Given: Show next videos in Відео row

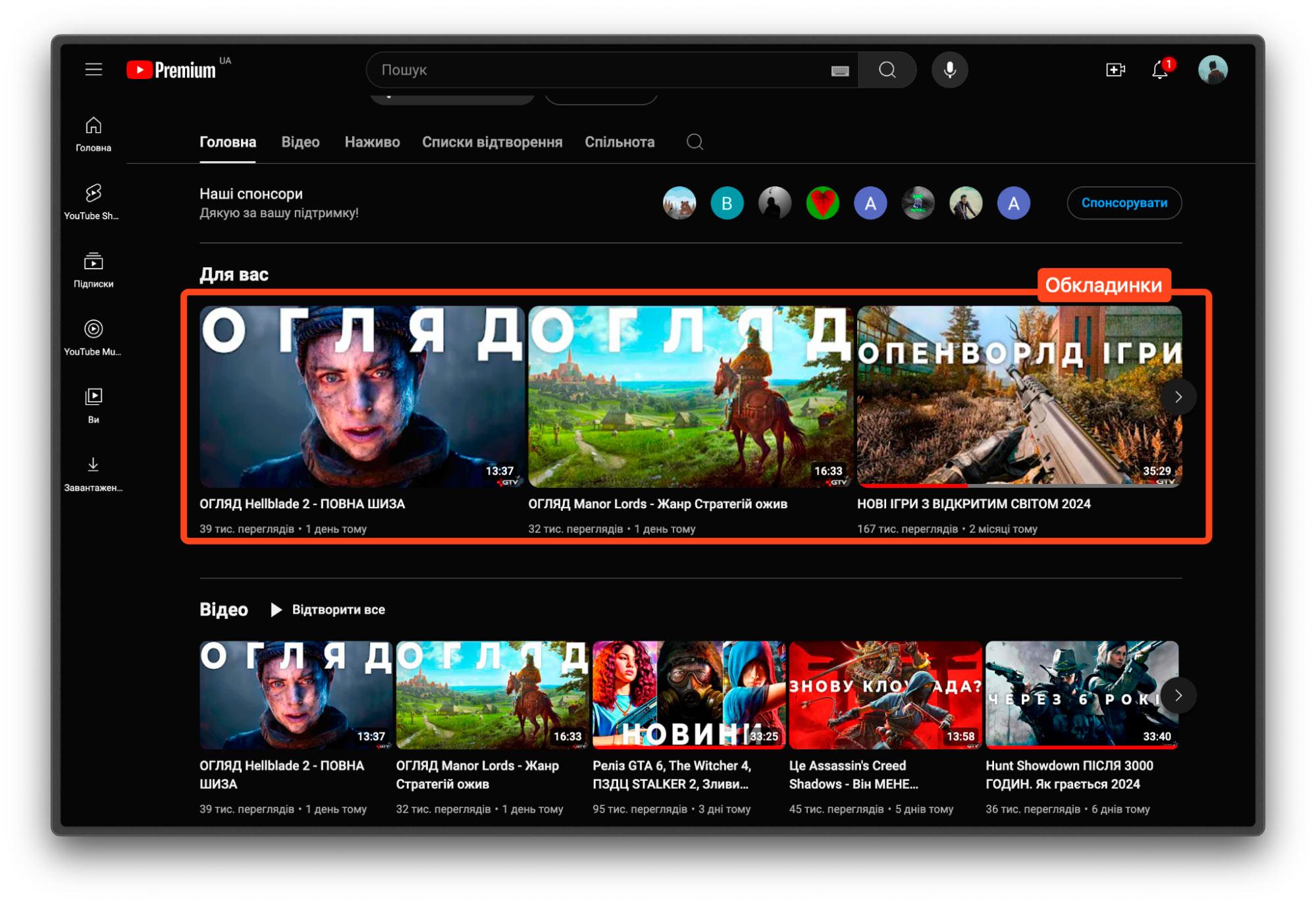Looking at the screenshot, I should pyautogui.click(x=1178, y=695).
